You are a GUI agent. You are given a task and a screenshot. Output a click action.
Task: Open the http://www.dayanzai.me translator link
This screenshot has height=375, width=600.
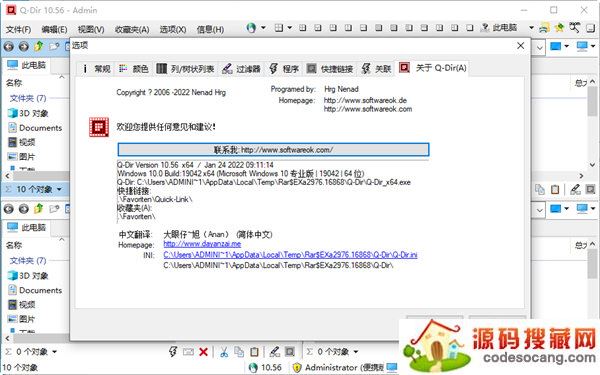[202, 244]
